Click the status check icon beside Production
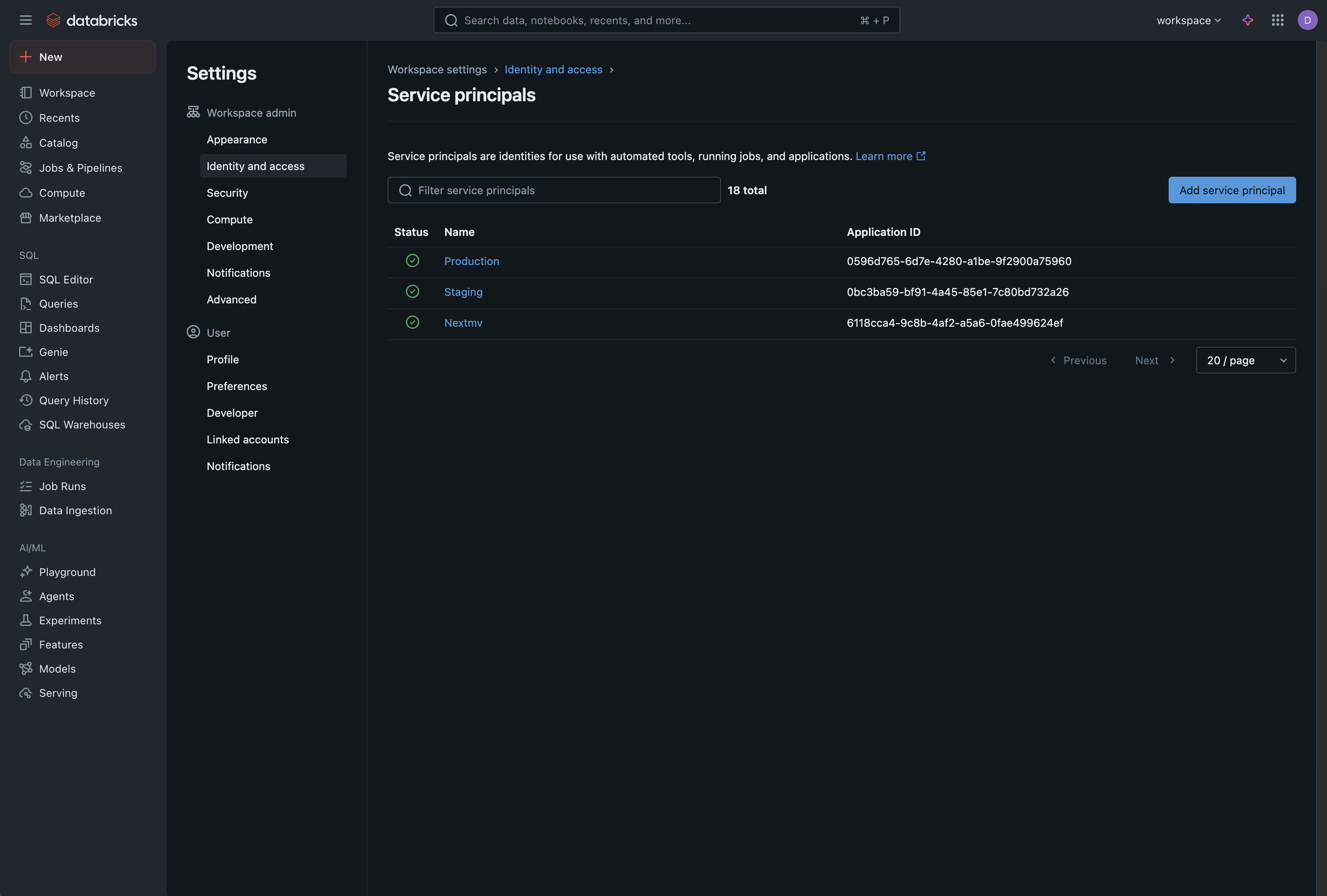This screenshot has width=1327, height=896. 413,260
